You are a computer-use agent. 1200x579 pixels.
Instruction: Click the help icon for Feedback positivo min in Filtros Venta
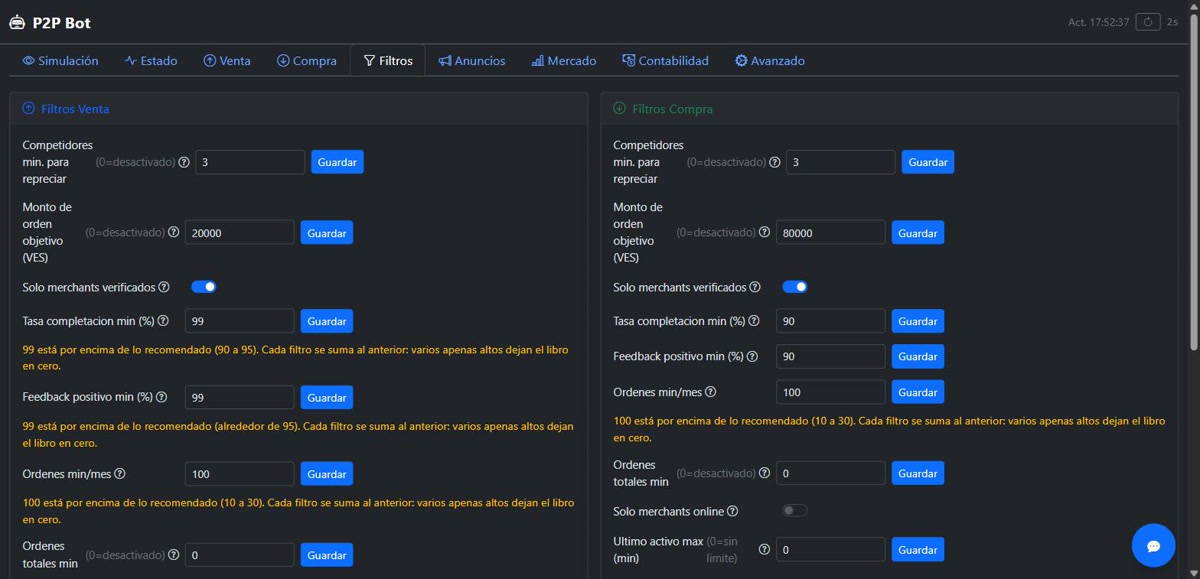pos(160,397)
